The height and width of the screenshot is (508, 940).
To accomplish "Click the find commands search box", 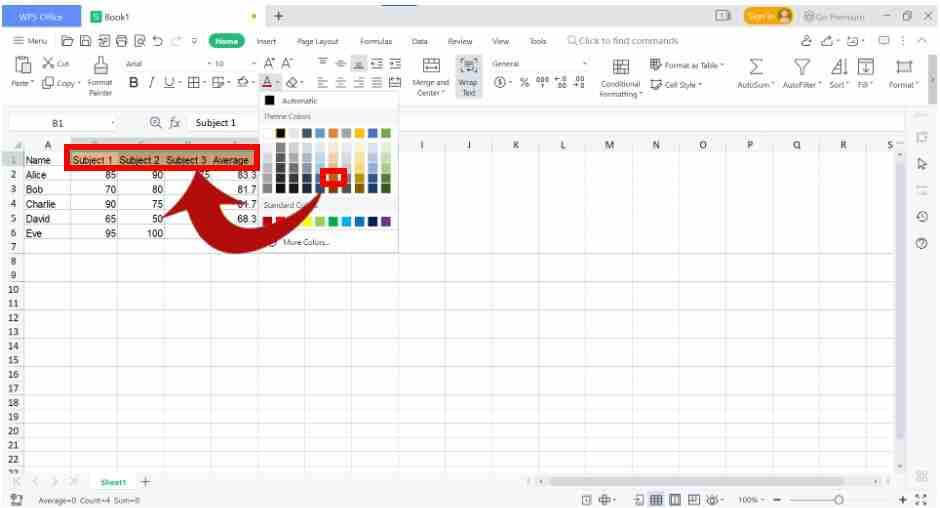I will pyautogui.click(x=623, y=41).
